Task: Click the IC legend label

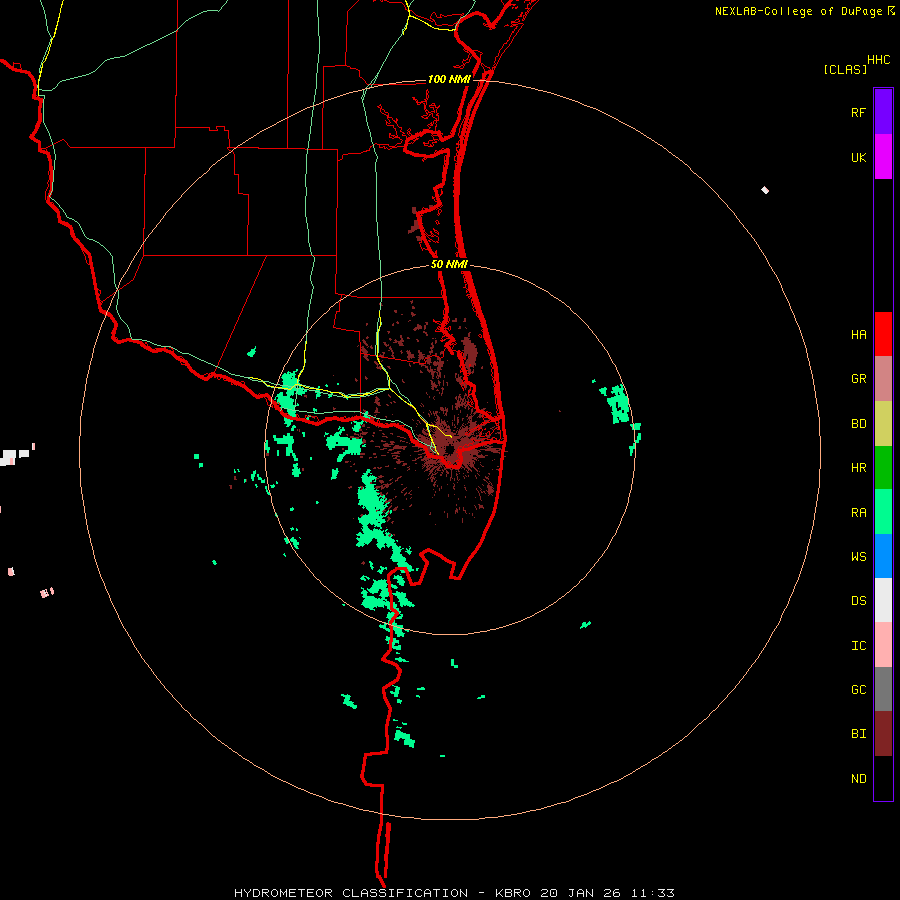Action: point(858,646)
